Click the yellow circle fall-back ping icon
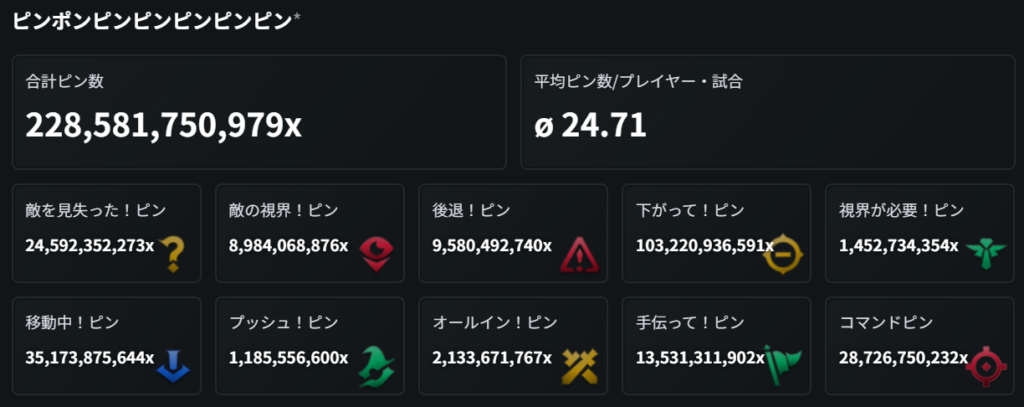The height and width of the screenshot is (407, 1024). (781, 253)
